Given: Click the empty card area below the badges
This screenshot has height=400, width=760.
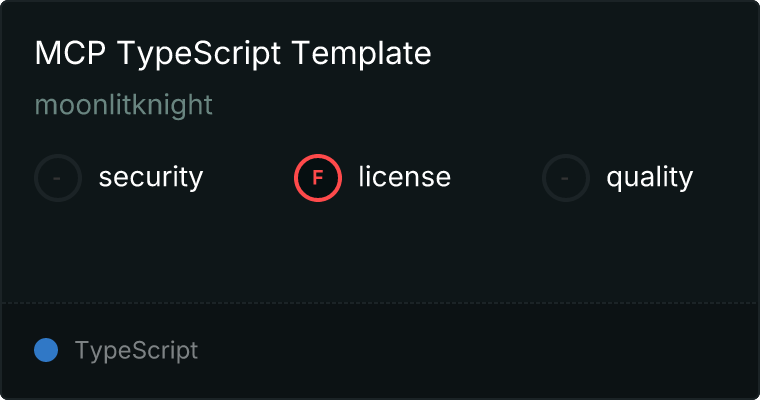Looking at the screenshot, I should pyautogui.click(x=380, y=250).
